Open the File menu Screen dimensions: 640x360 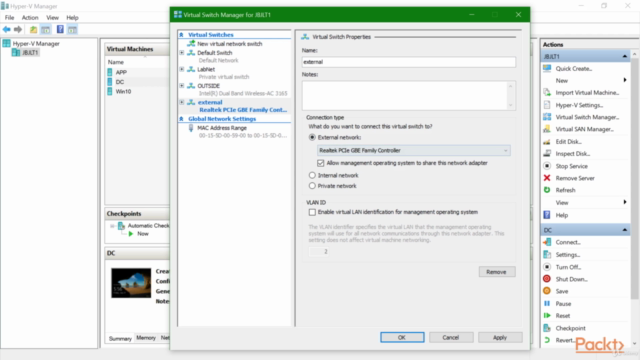[9, 18]
